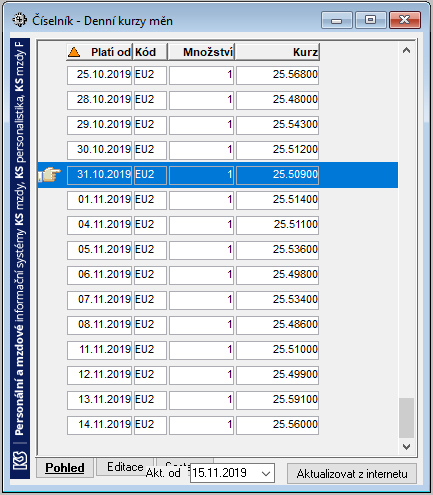433x495 pixels.
Task: Click the rate 25.59100 cell
Action: click(x=277, y=400)
